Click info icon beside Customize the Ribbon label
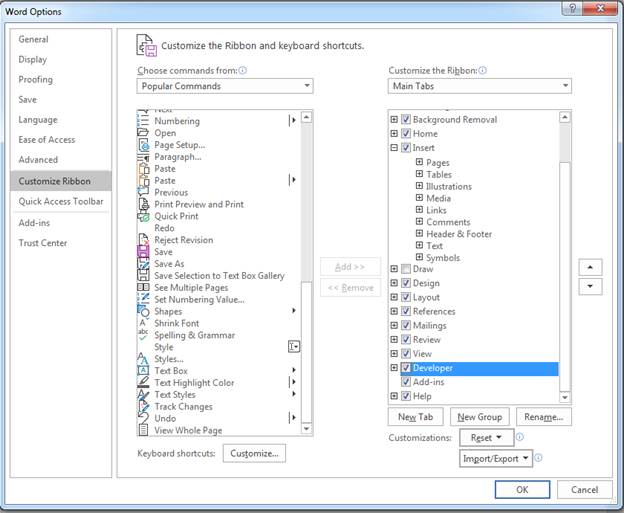Viewport: 624px width, 513px height. coord(482,70)
